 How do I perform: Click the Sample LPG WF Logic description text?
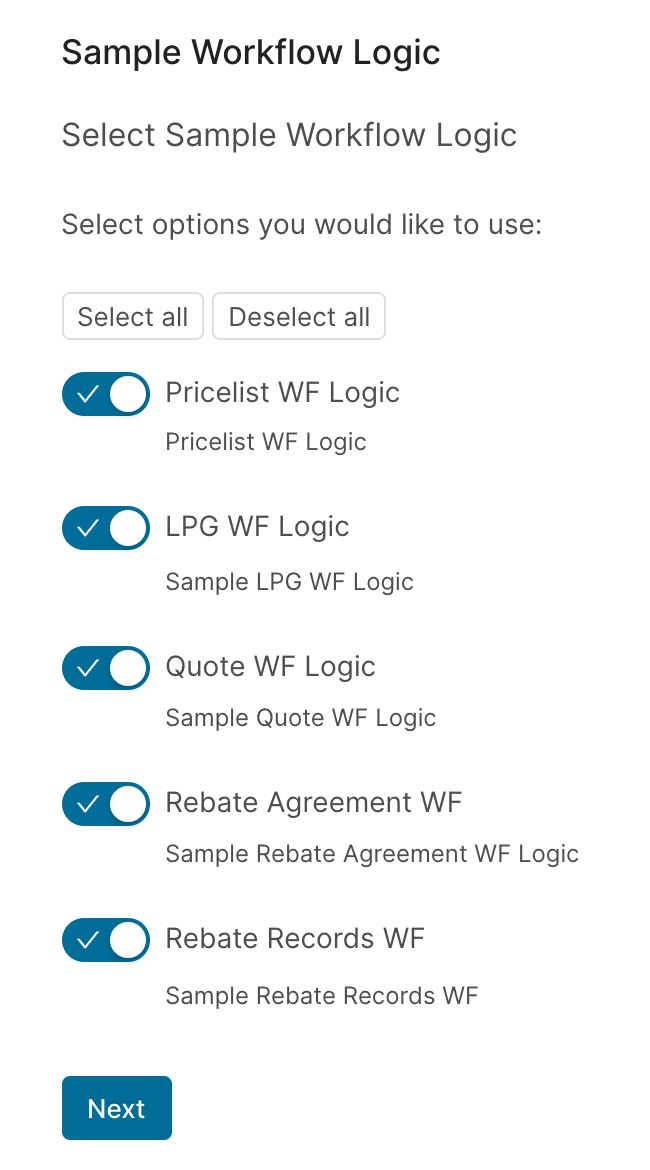tap(289, 581)
